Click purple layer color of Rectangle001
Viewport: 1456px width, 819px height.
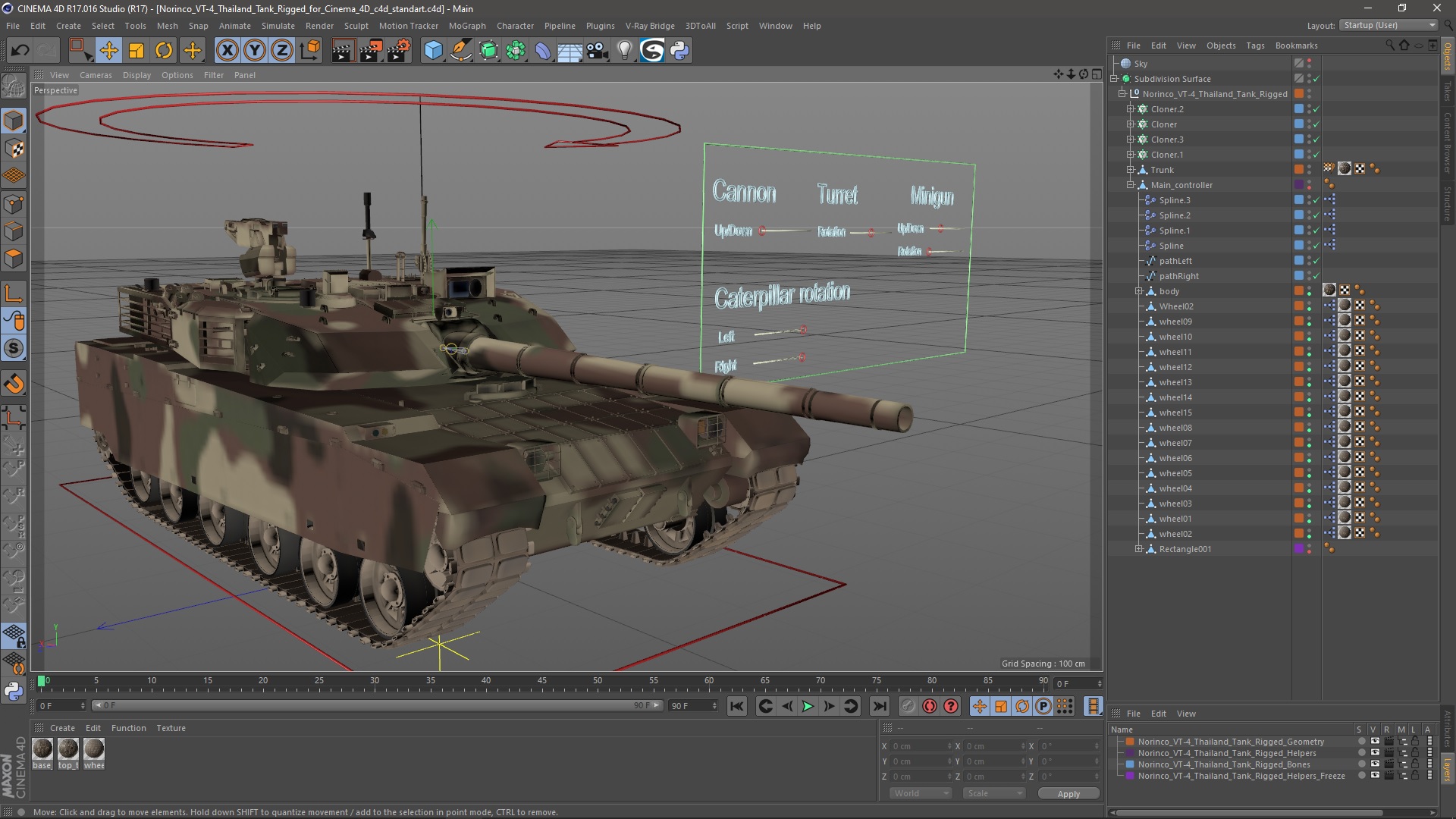pos(1298,549)
